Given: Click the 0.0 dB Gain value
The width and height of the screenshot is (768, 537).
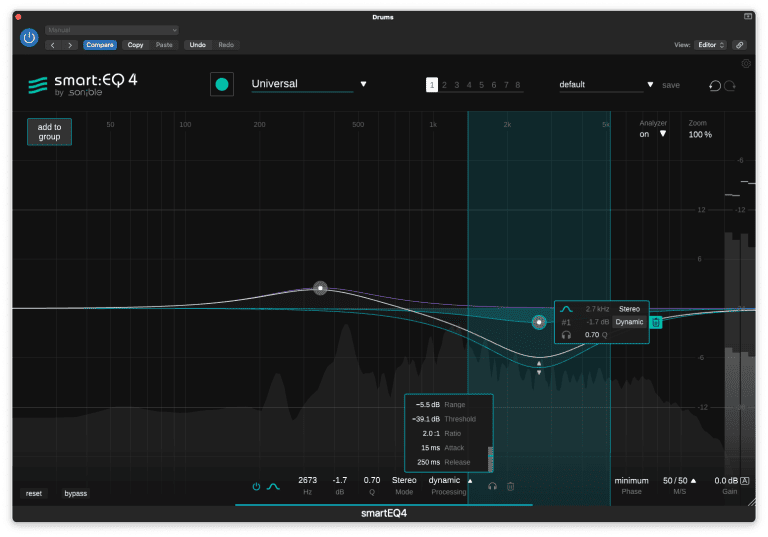Looking at the screenshot, I should [x=726, y=481].
